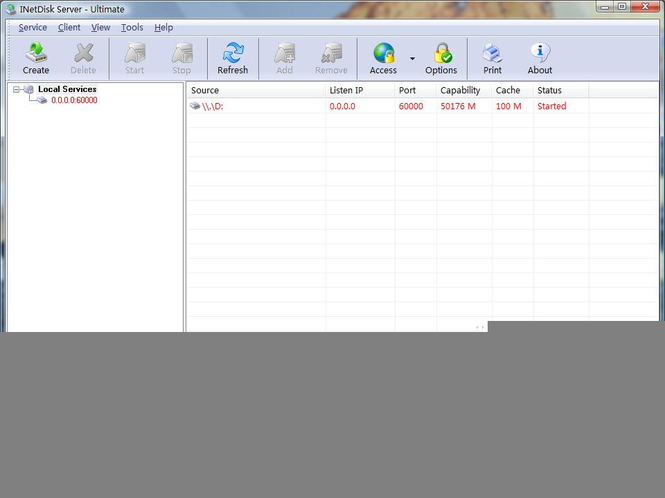The width and height of the screenshot is (665, 498).
Task: Collapse the Local Services tree node
Action: click(16, 90)
